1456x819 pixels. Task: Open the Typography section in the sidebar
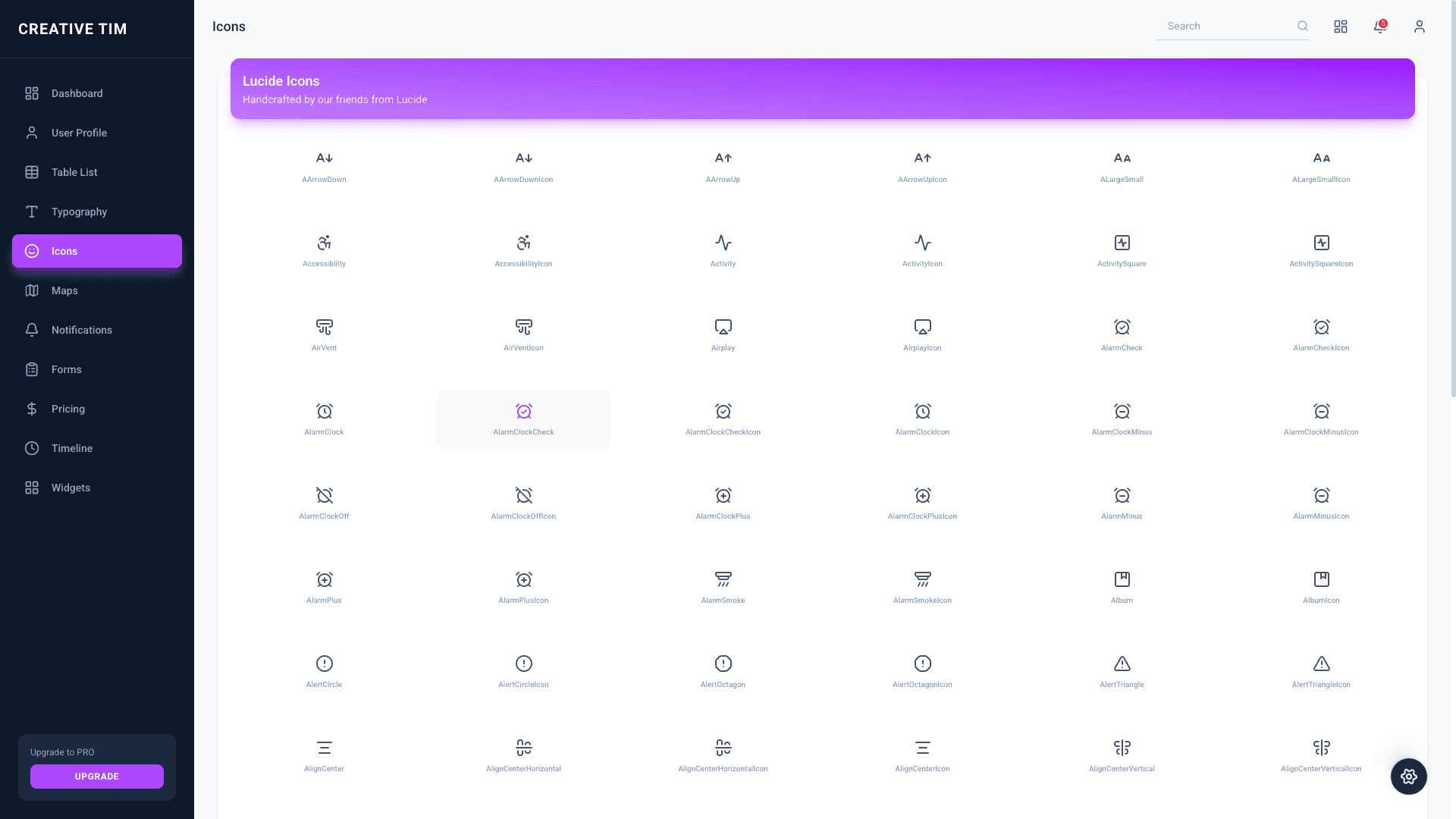(78, 212)
